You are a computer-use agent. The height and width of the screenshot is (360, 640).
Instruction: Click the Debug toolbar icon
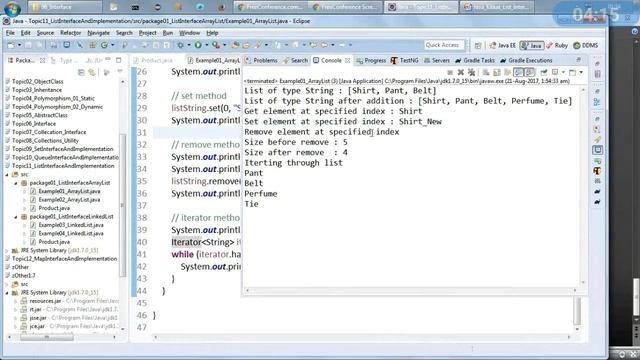click(x=180, y=45)
